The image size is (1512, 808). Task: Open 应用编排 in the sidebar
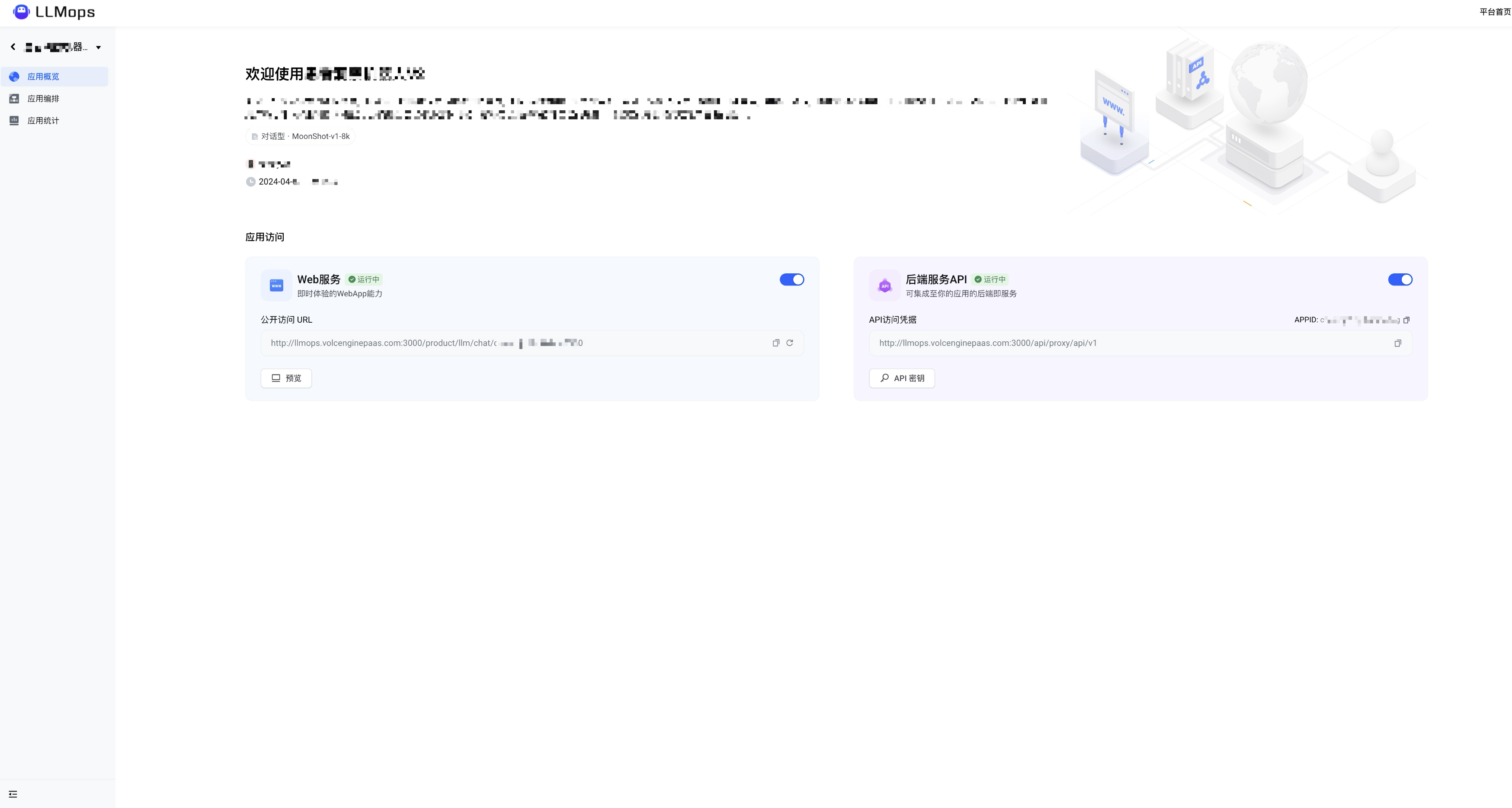(x=43, y=99)
